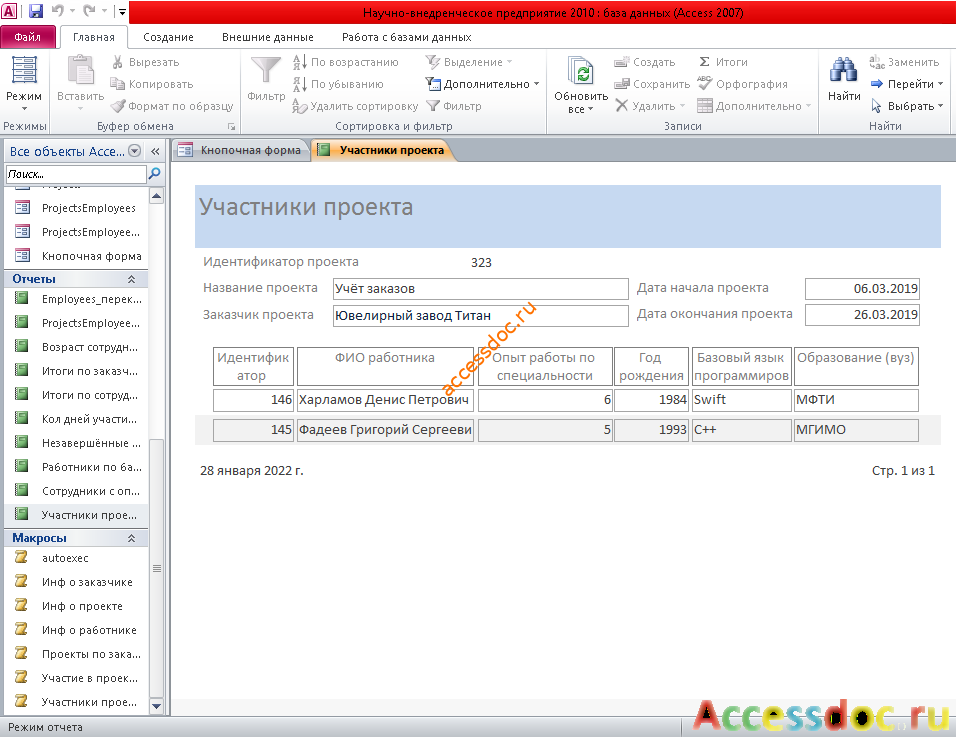Click the navigation pane Поиск field
Viewport: 956px width, 737px height.
click(76, 174)
